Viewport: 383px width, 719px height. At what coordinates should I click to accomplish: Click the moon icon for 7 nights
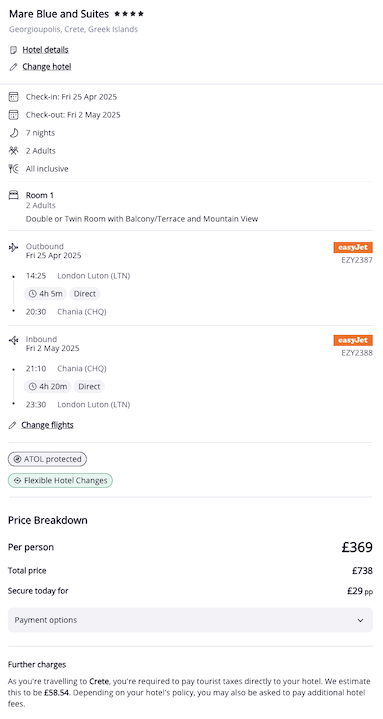coord(13,133)
